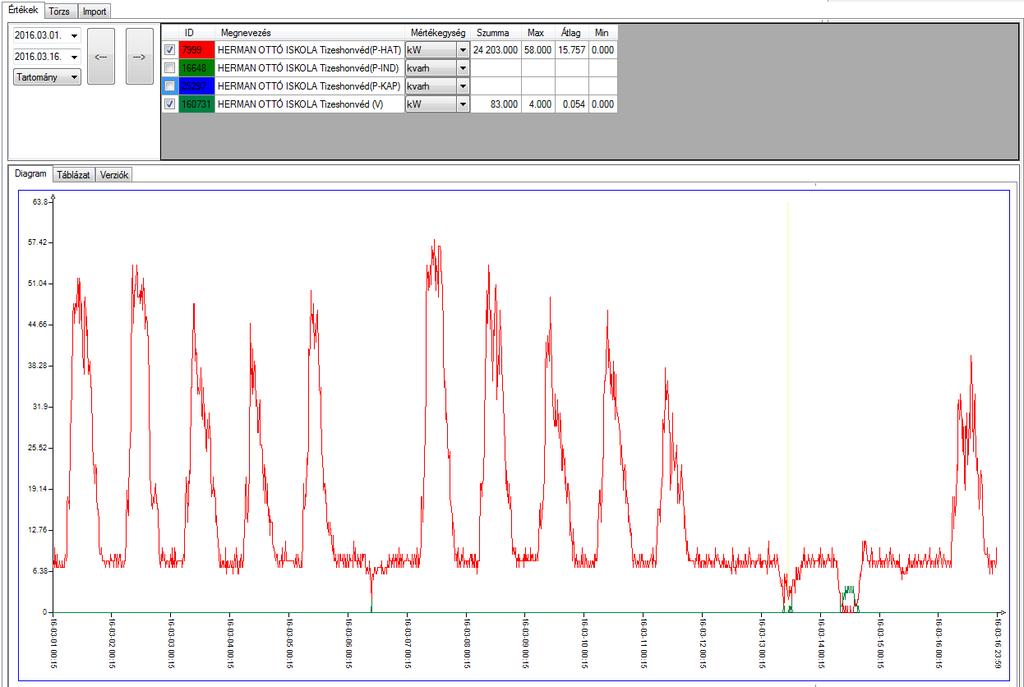
Task: Click the Min column header
Action: point(602,33)
